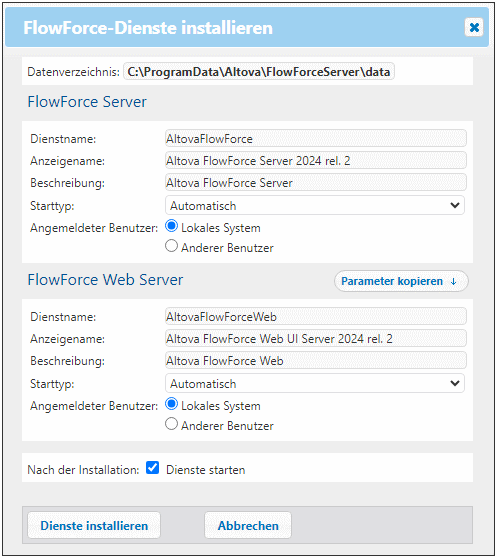
Task: Select Anderer Benutzer for FlowForce Server
Action: click(171, 246)
